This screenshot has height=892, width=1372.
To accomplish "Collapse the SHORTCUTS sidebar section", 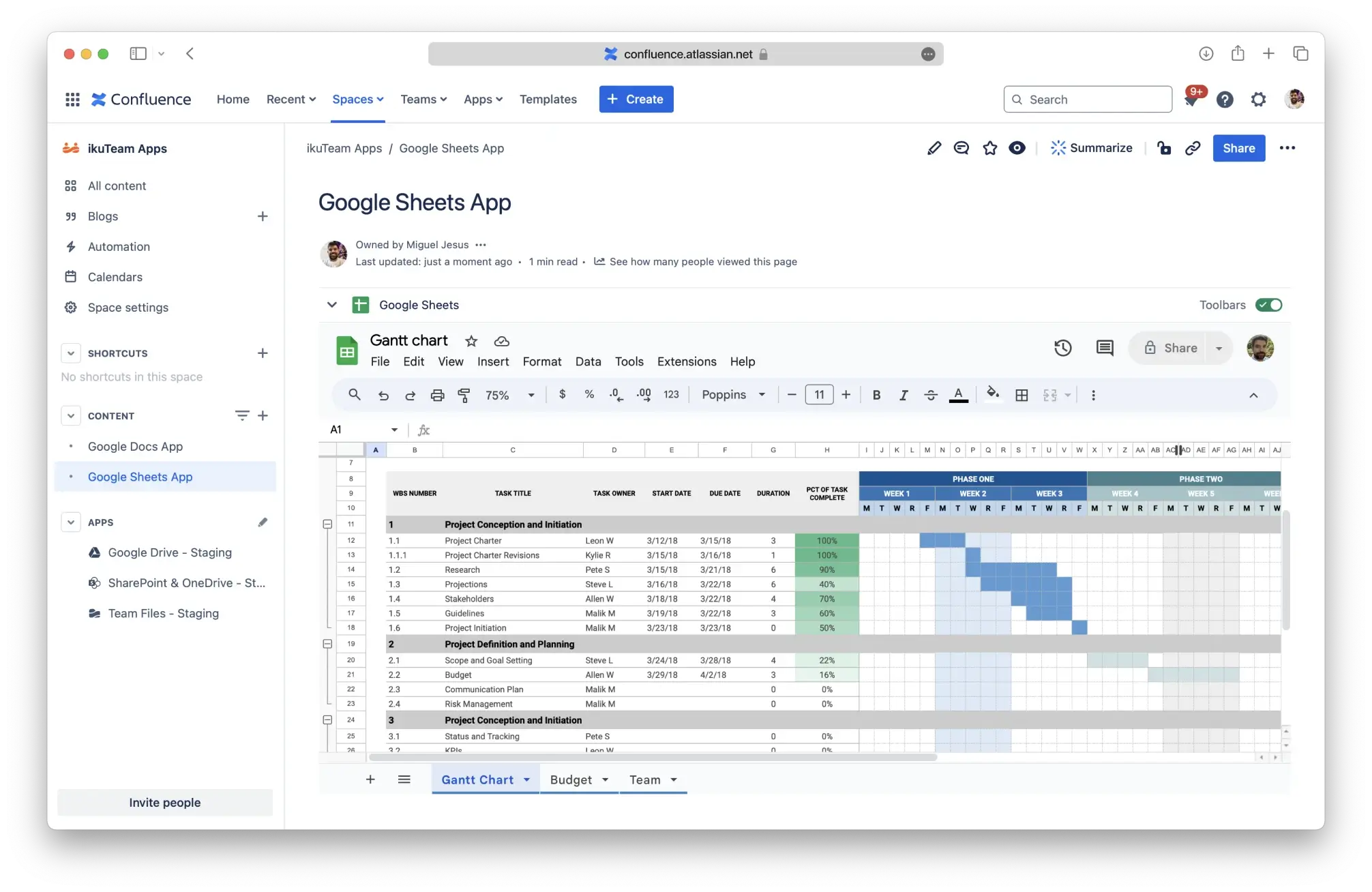I will coord(71,353).
